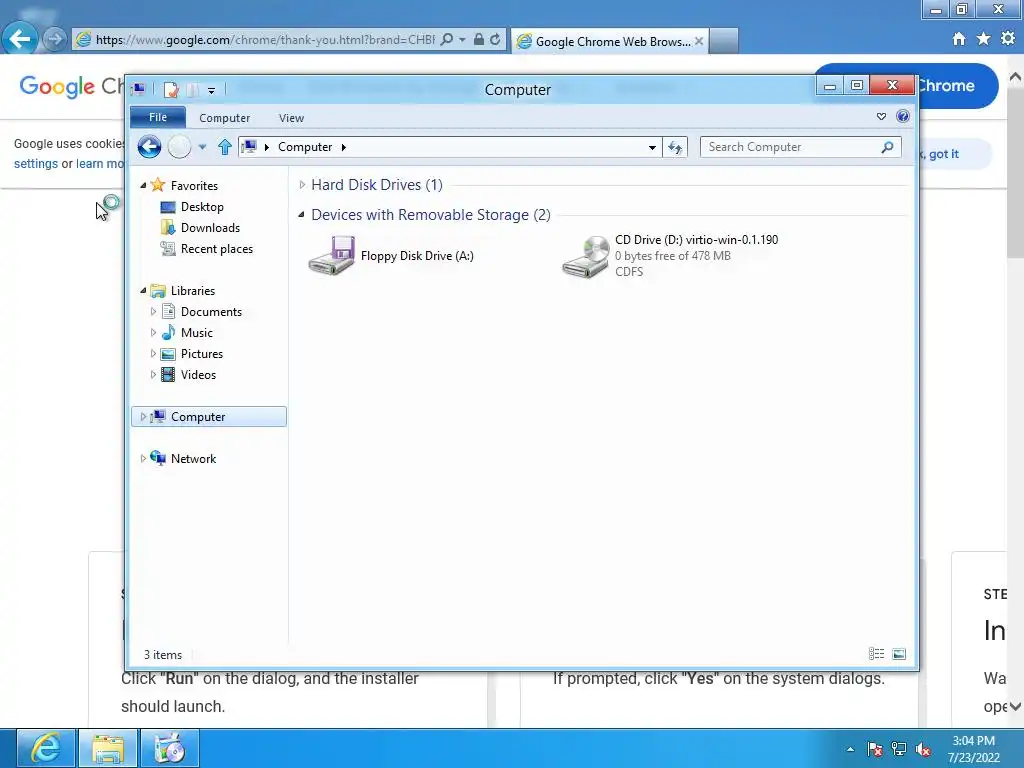Click the Properties quick access icon
Viewport: 1024px width, 768px height.
(171, 89)
